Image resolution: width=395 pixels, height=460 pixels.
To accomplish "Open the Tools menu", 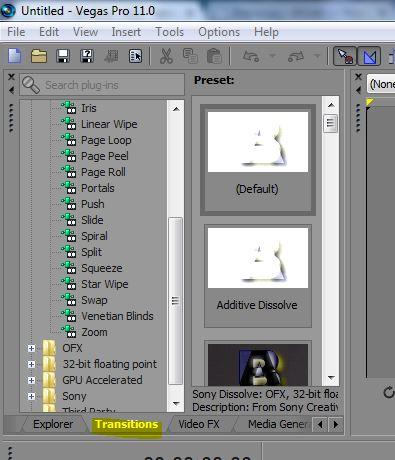I will [170, 32].
